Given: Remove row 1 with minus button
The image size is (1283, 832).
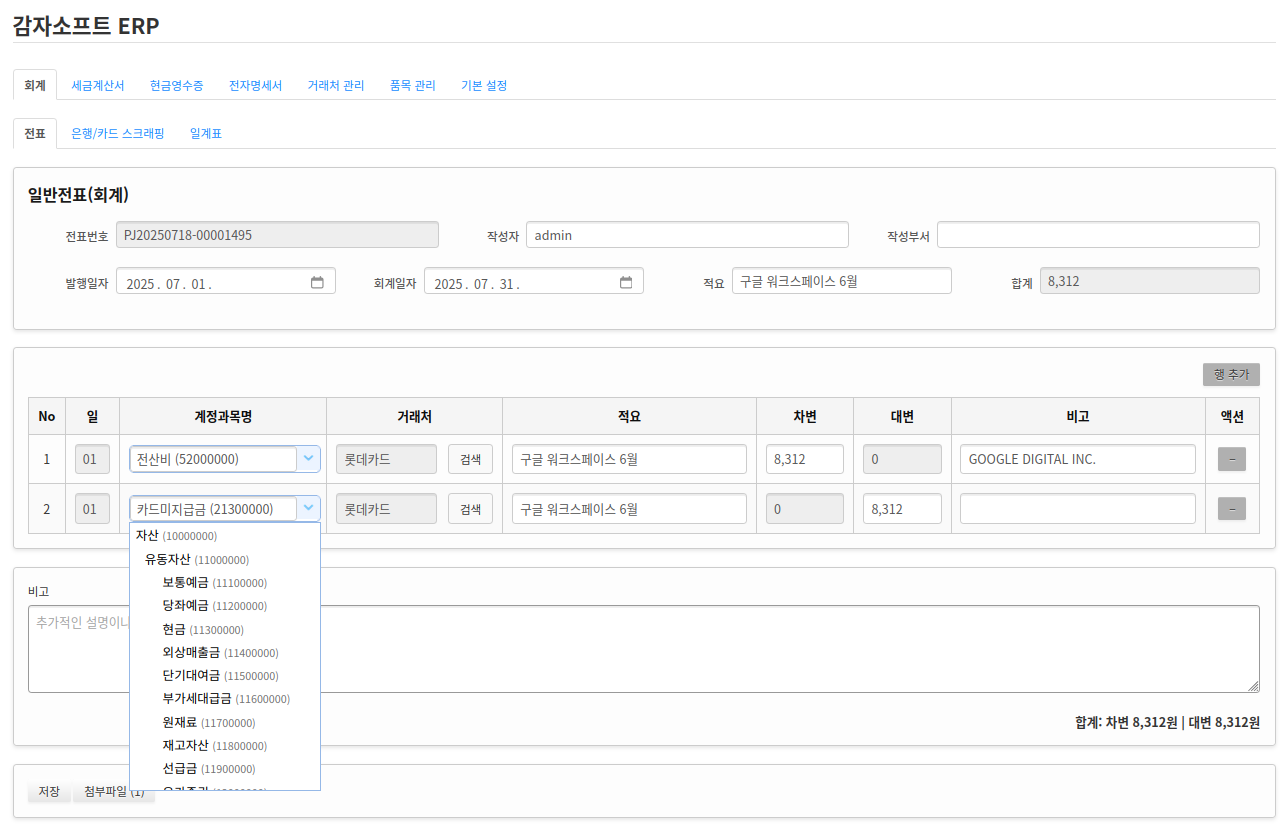Looking at the screenshot, I should 1231,460.
